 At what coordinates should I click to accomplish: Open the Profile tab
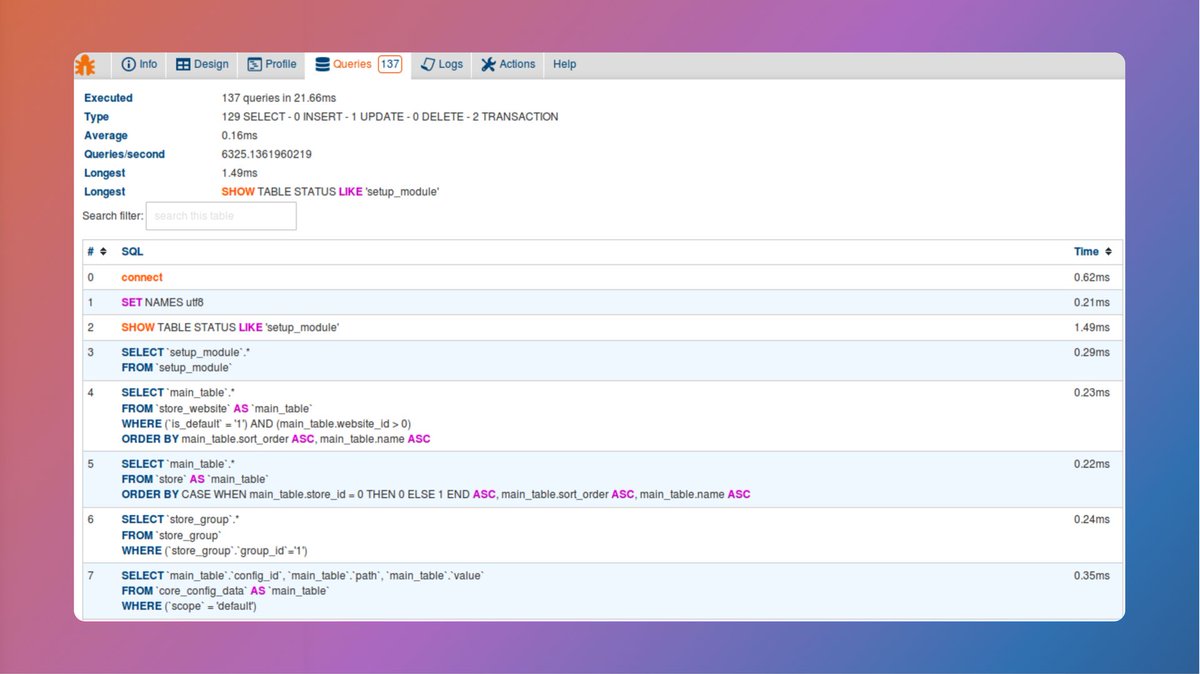click(272, 64)
